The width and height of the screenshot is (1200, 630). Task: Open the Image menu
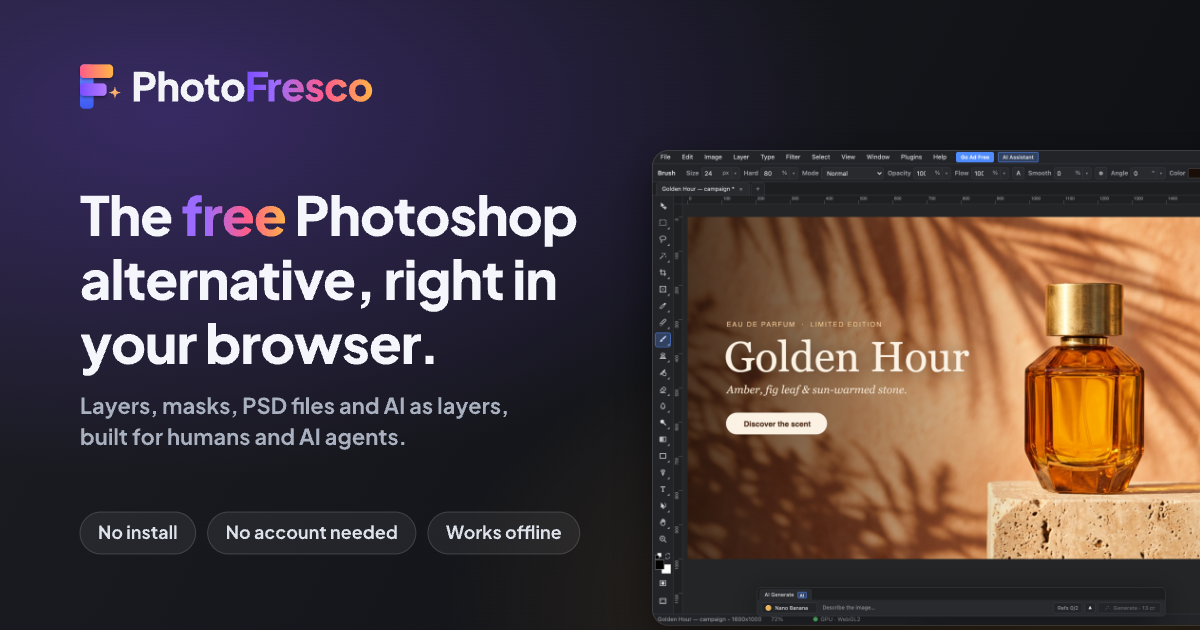[713, 157]
